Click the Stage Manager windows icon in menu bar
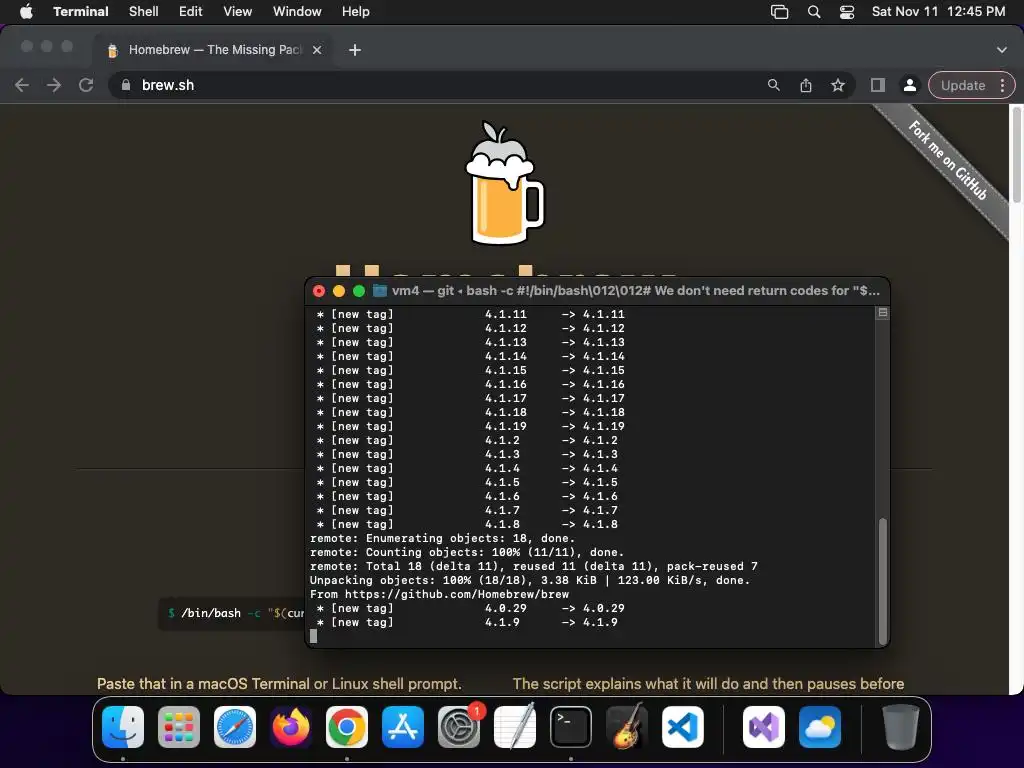 (x=779, y=12)
